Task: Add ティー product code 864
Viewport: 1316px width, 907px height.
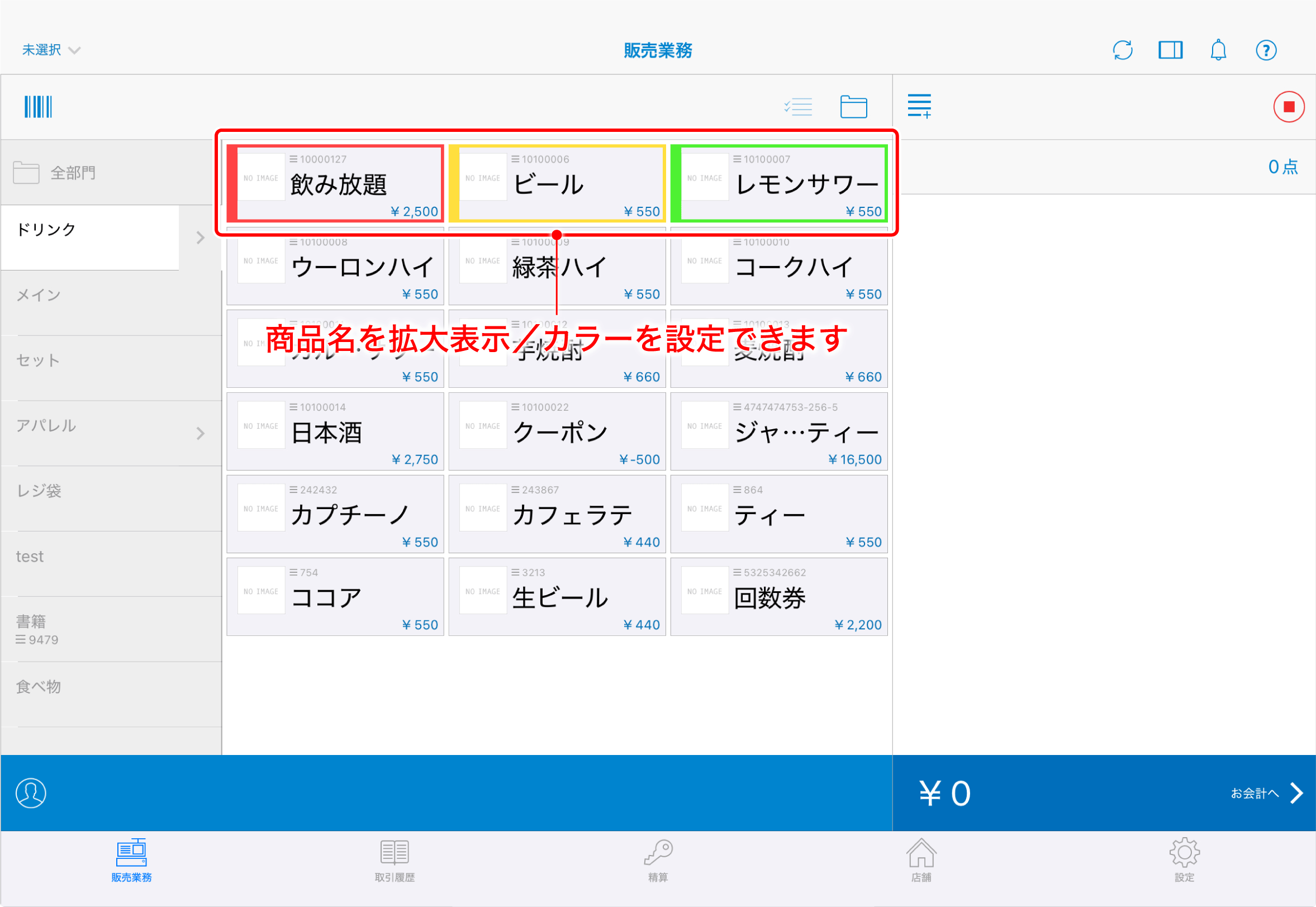Action: 779,514
